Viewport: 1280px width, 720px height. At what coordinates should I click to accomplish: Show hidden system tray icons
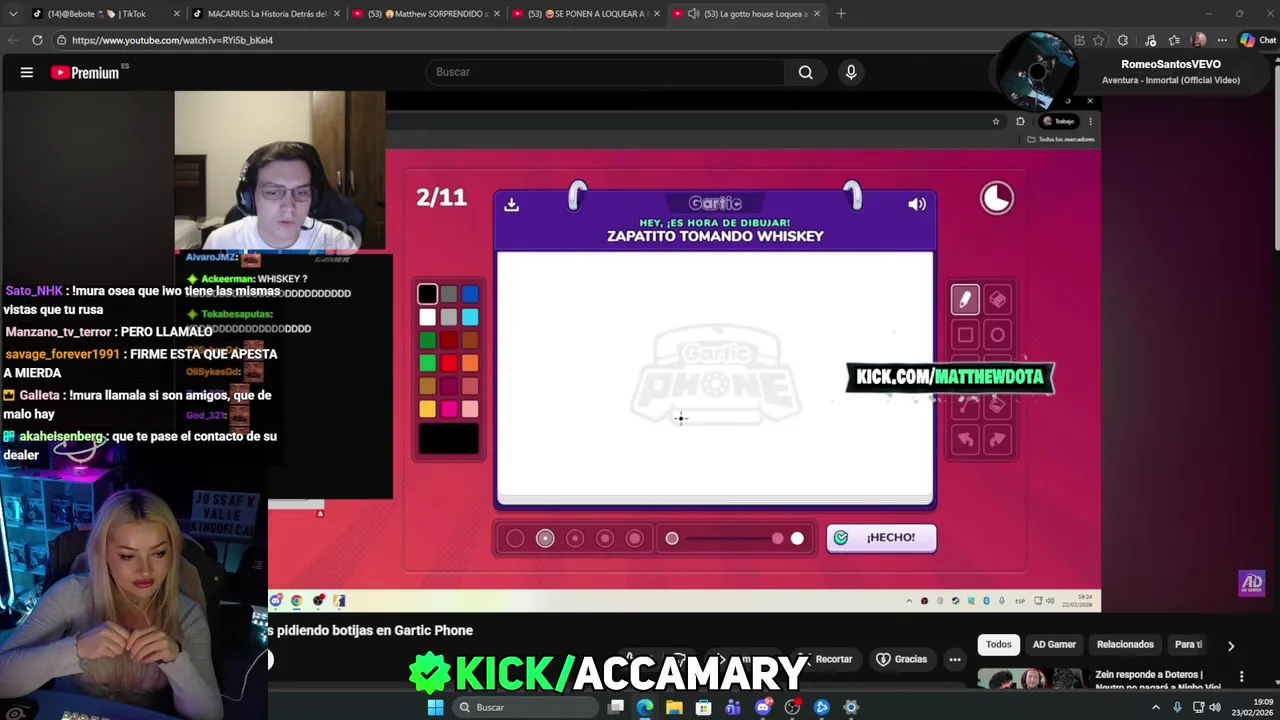(1156, 707)
